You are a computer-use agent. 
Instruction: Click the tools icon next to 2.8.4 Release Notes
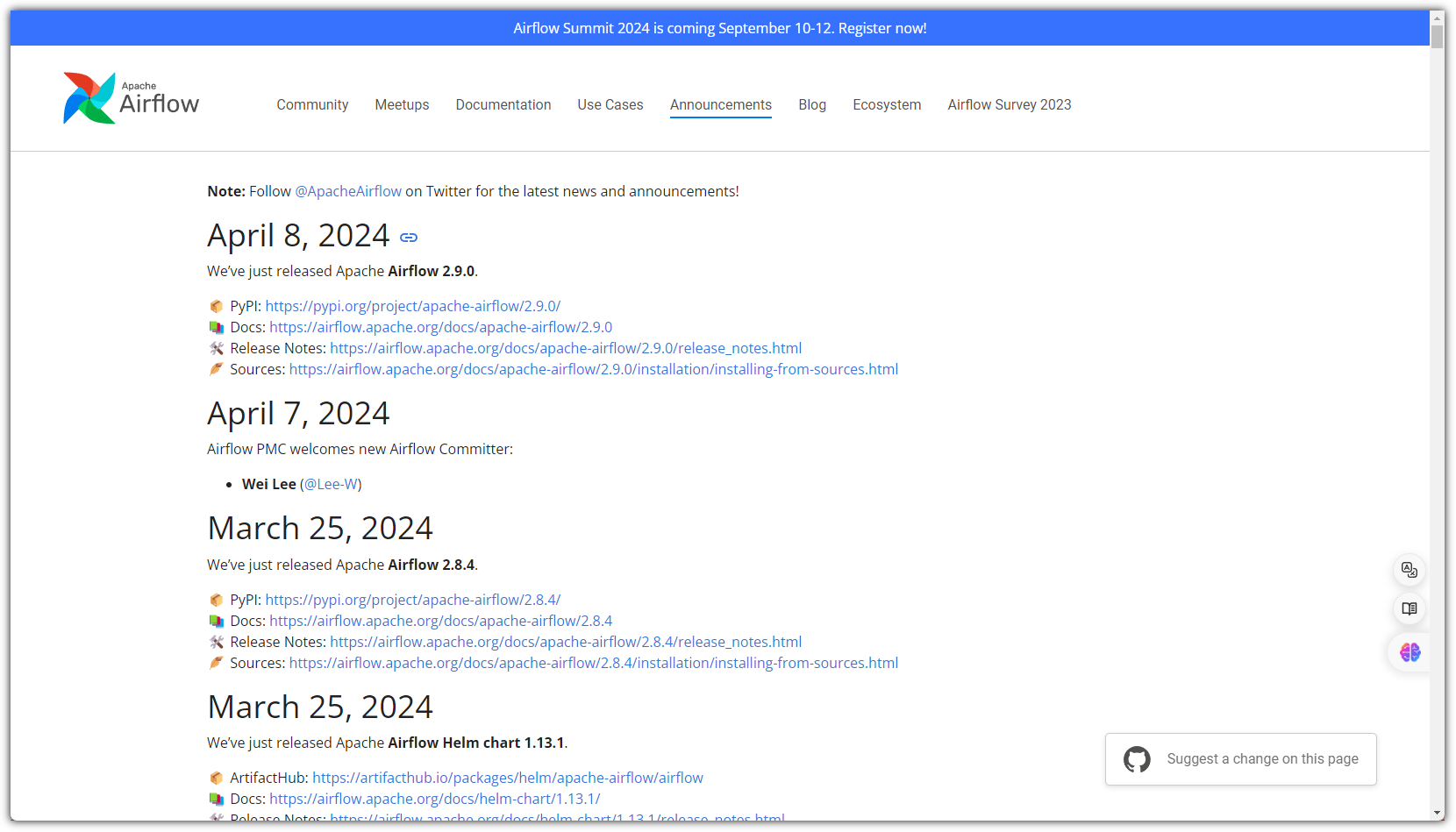click(217, 642)
